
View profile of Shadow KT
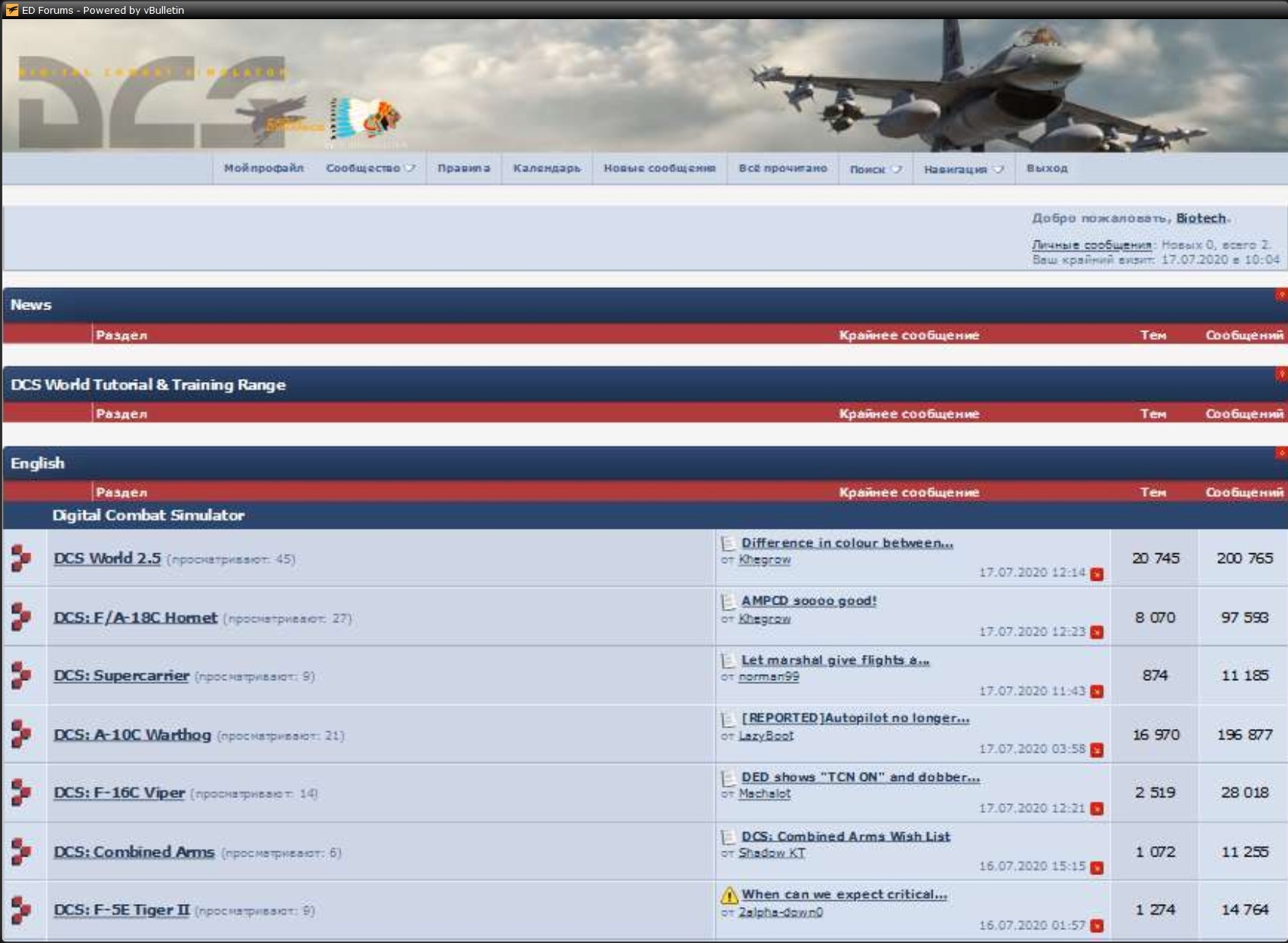tap(772, 852)
